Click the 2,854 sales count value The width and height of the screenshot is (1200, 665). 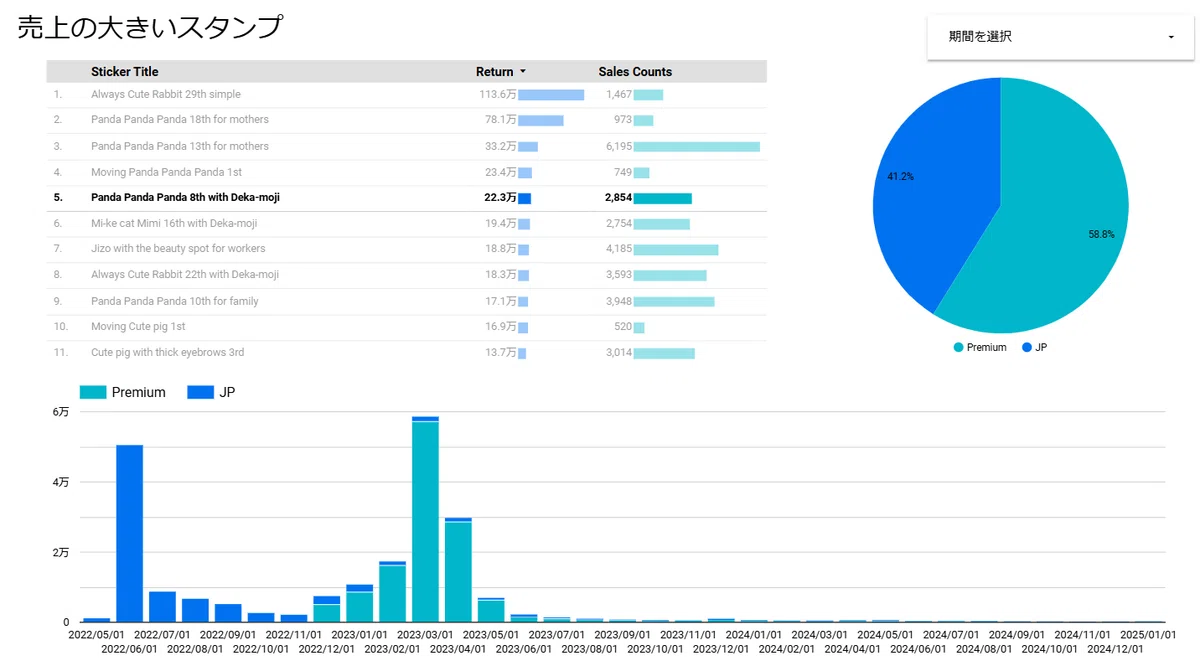tap(619, 198)
